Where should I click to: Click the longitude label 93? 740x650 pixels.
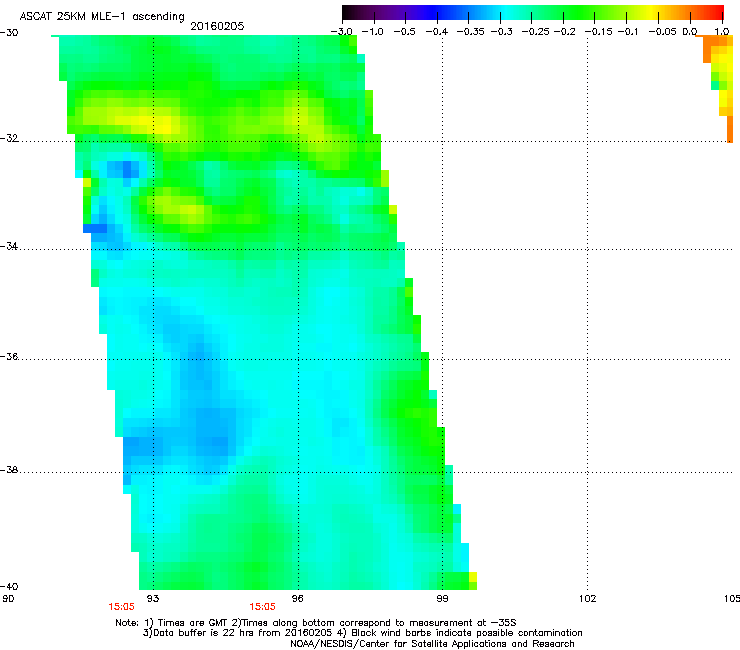153,599
